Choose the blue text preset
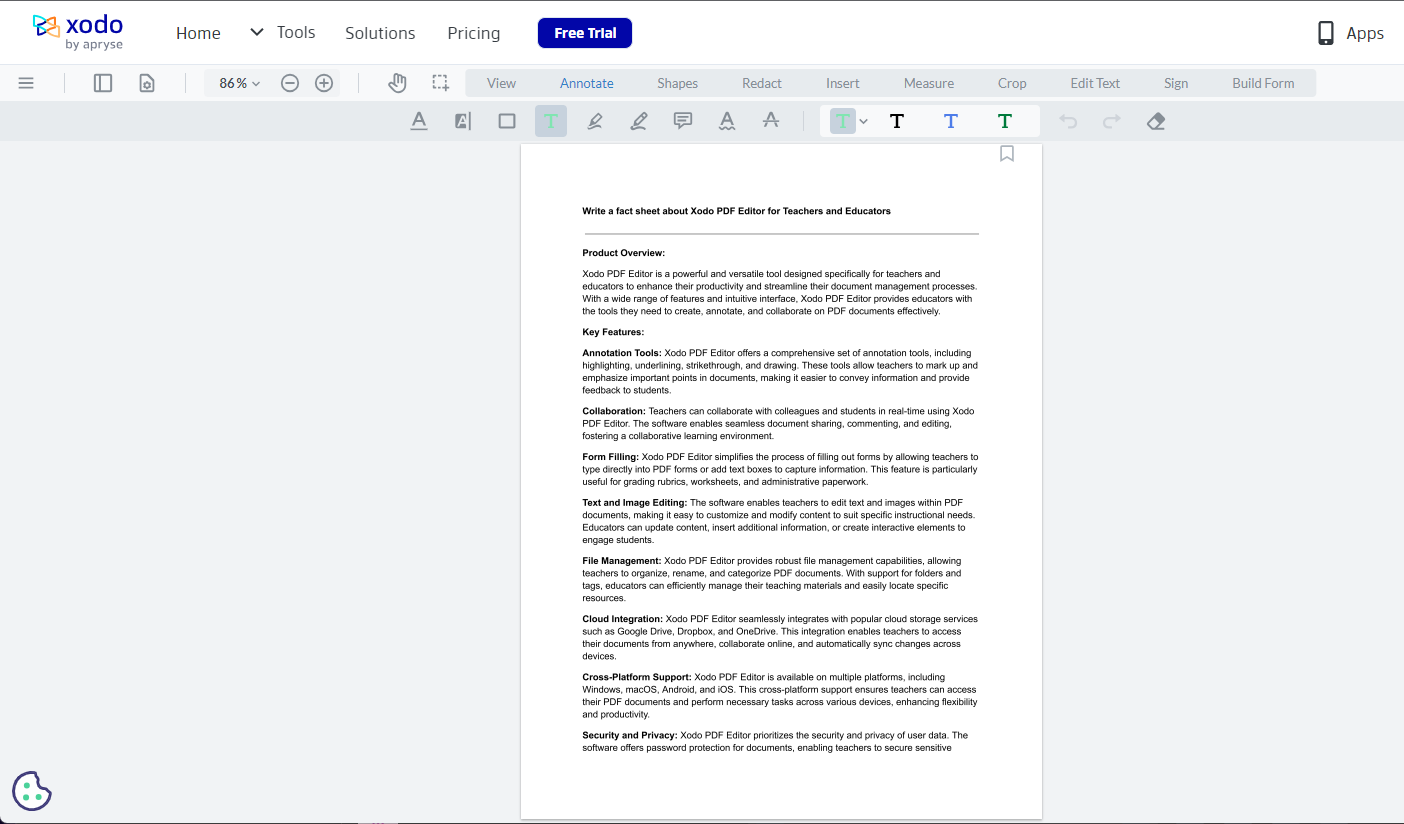 coord(951,121)
